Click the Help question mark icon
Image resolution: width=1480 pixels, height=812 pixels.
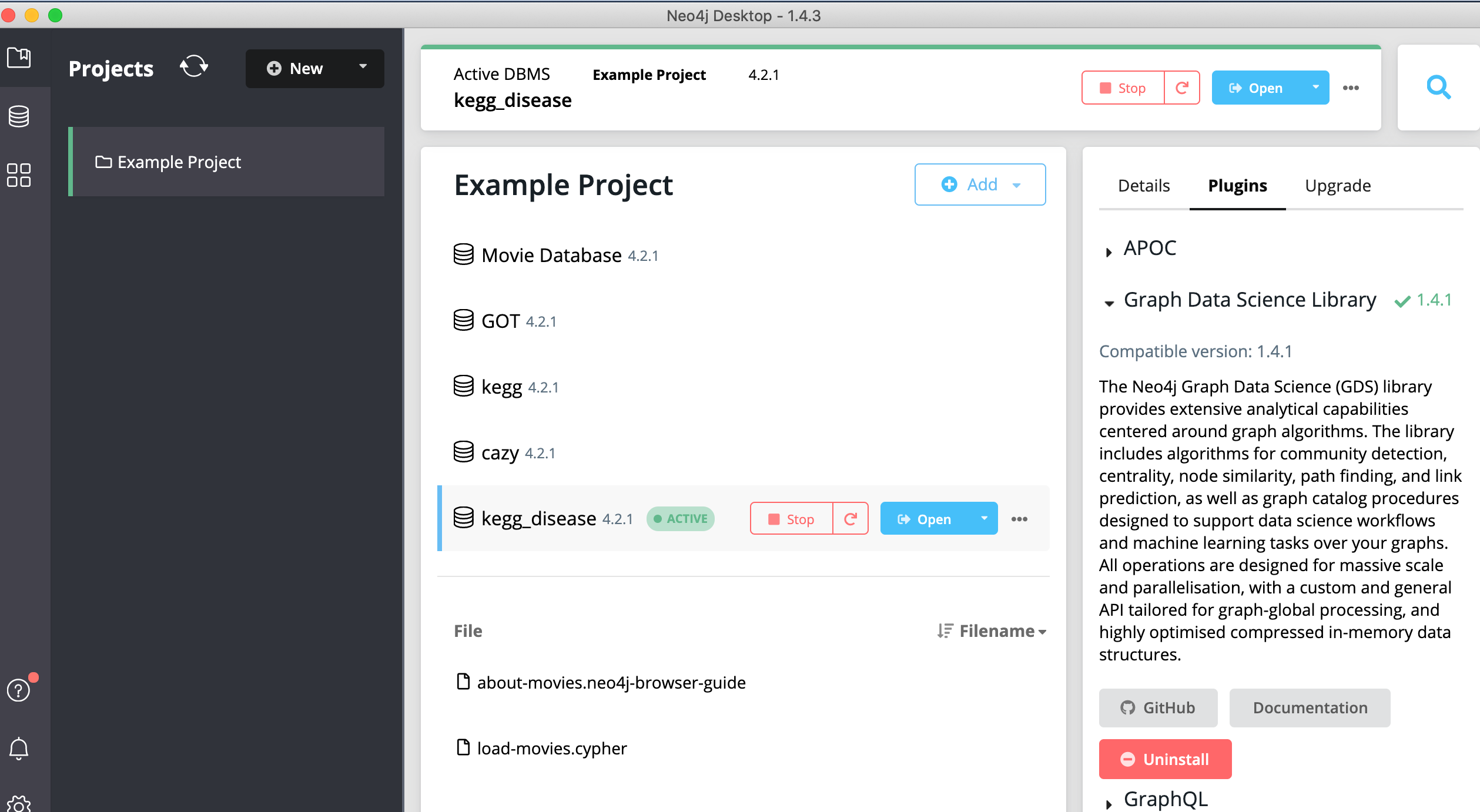point(19,690)
